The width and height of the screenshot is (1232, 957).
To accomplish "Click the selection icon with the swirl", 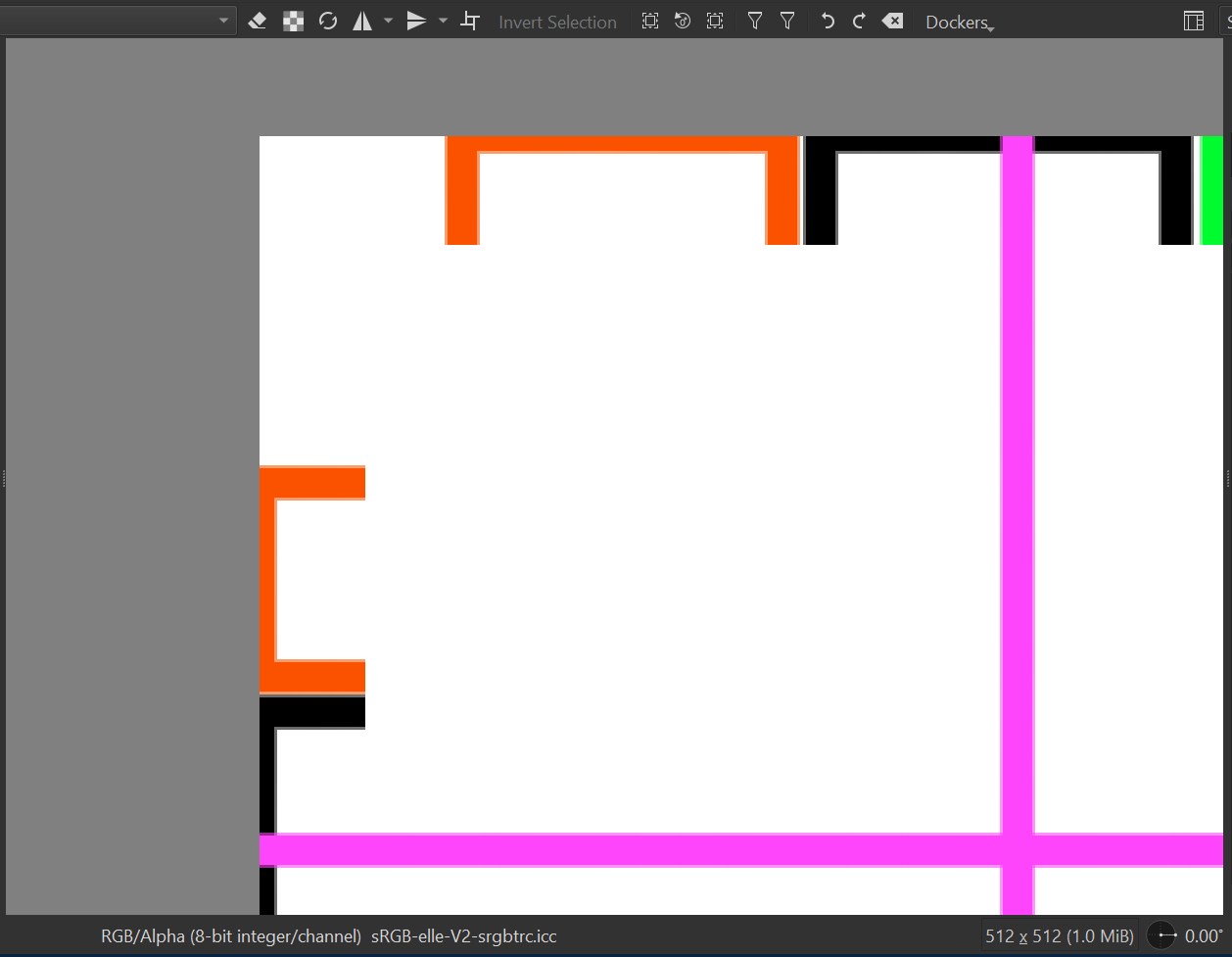I will coord(683,22).
